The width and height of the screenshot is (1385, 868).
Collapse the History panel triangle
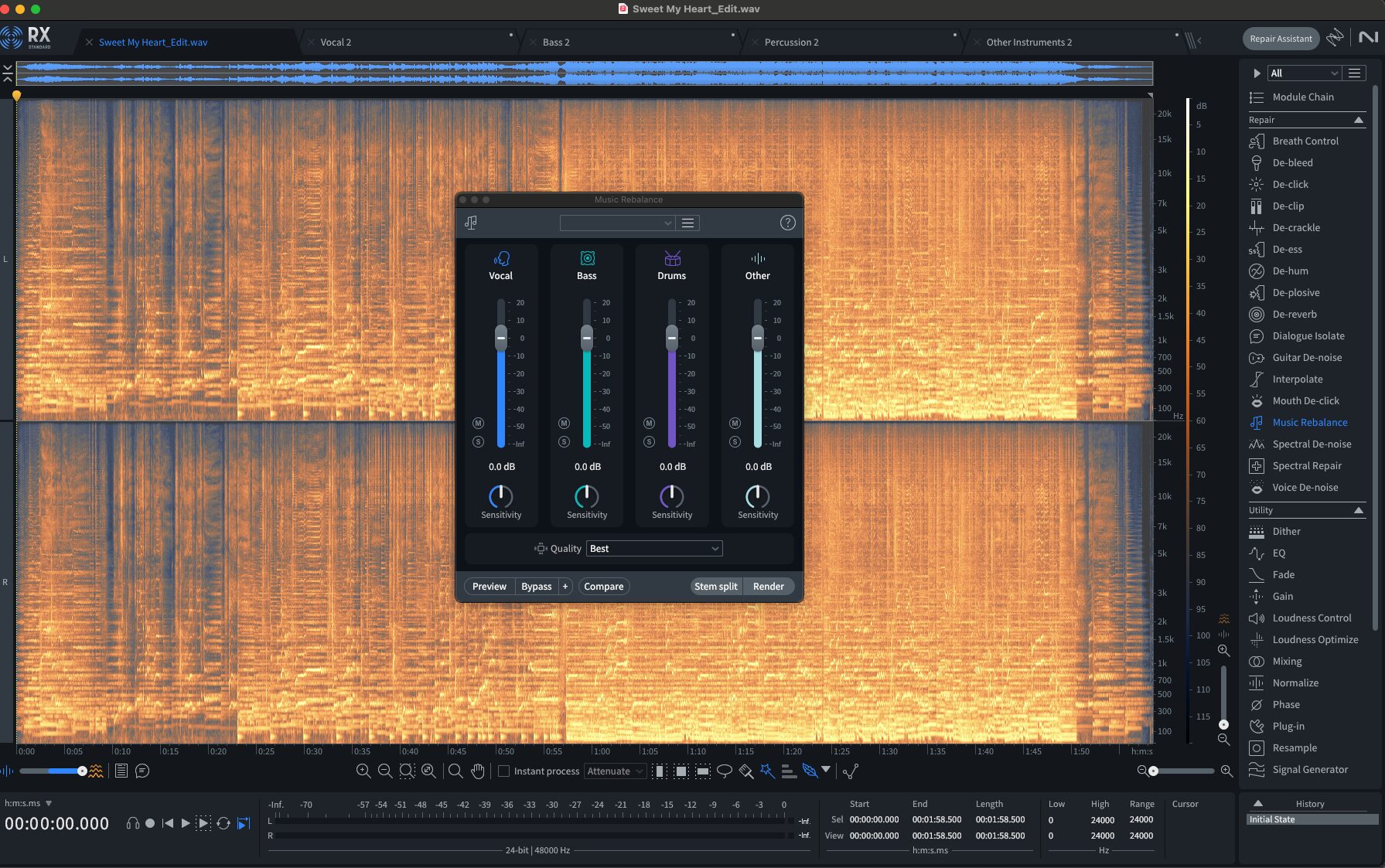click(1258, 803)
